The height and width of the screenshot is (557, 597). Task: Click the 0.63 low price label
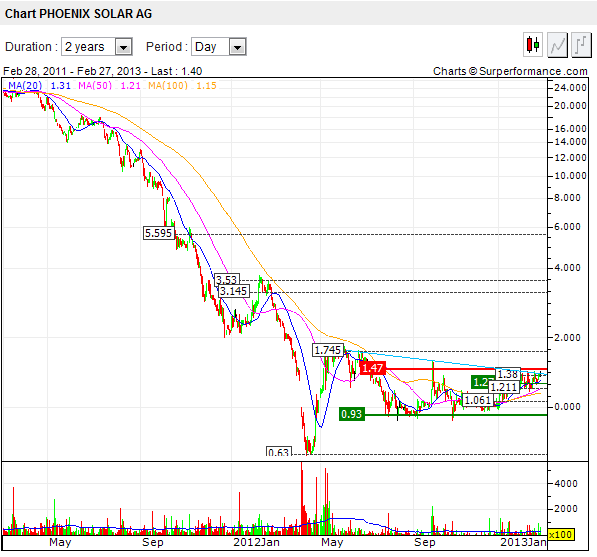(279, 452)
